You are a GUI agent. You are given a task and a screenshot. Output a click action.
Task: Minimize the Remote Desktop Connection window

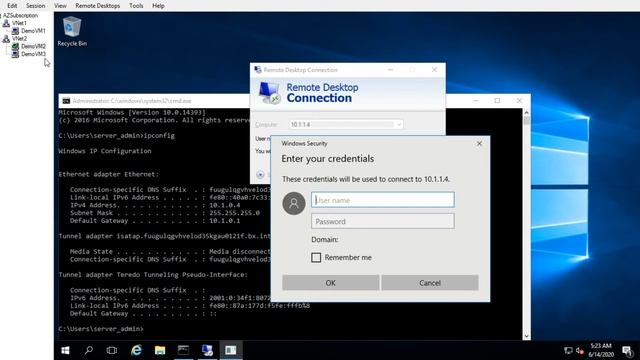point(391,70)
